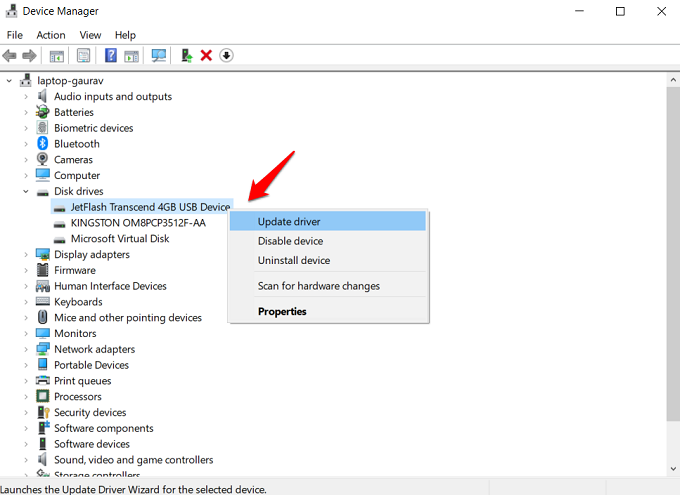Expand Sound, video and game controllers
The width and height of the screenshot is (680, 495).
[x=26, y=460]
